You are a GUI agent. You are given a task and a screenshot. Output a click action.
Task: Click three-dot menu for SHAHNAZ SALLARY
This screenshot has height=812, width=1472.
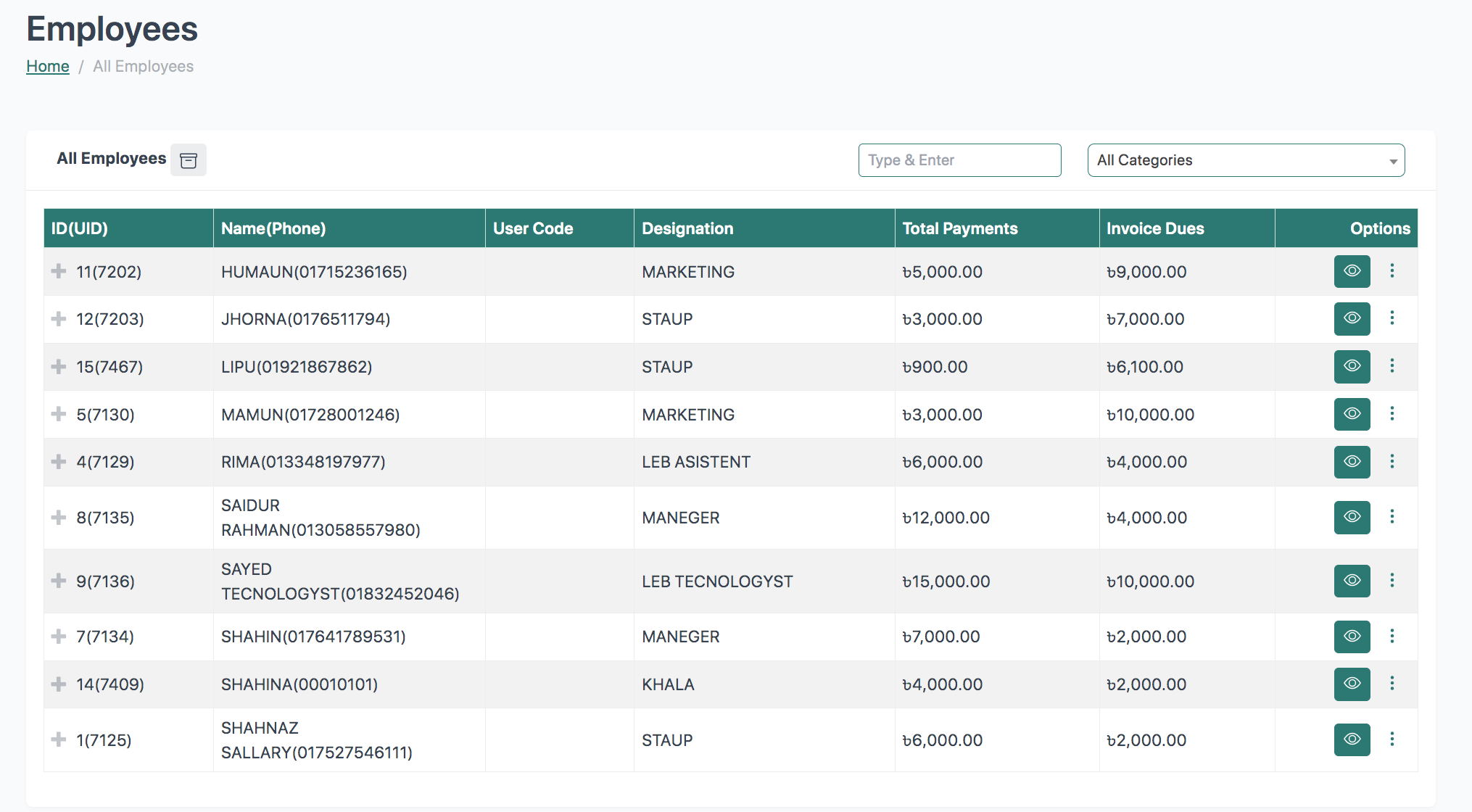click(x=1392, y=739)
